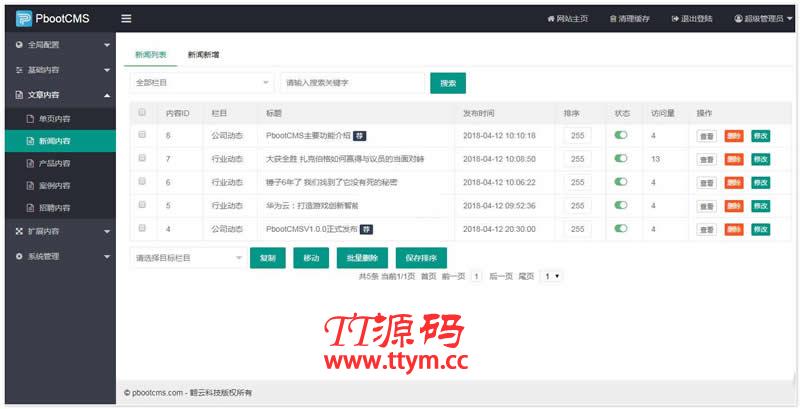Screen dimensions: 800x409
Task: Click the logout icon beside 退出登陆
Action: tap(675, 19)
